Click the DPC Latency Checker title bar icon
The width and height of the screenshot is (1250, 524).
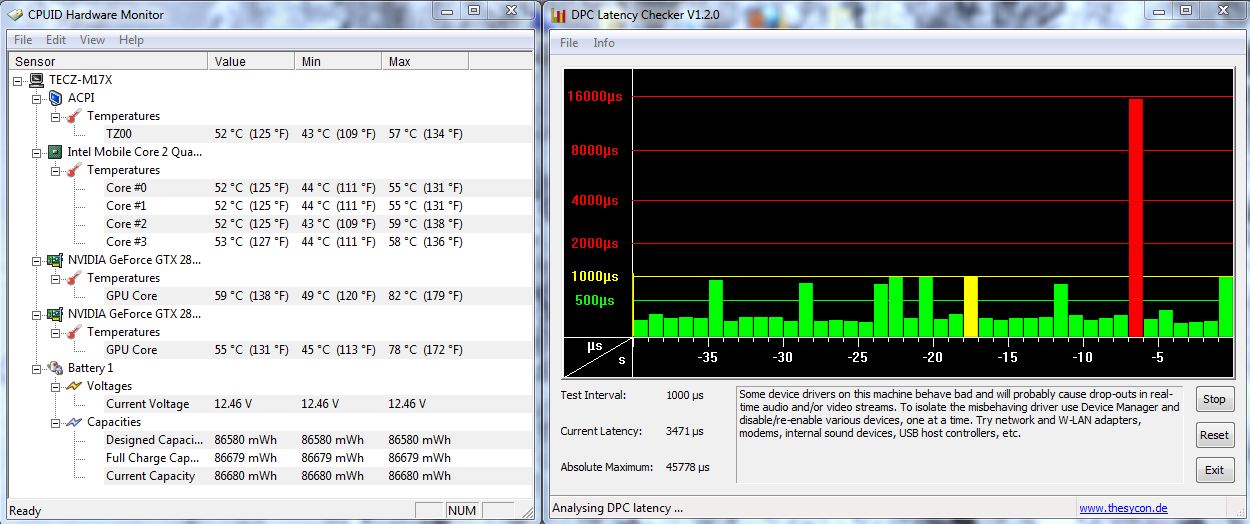coord(558,15)
